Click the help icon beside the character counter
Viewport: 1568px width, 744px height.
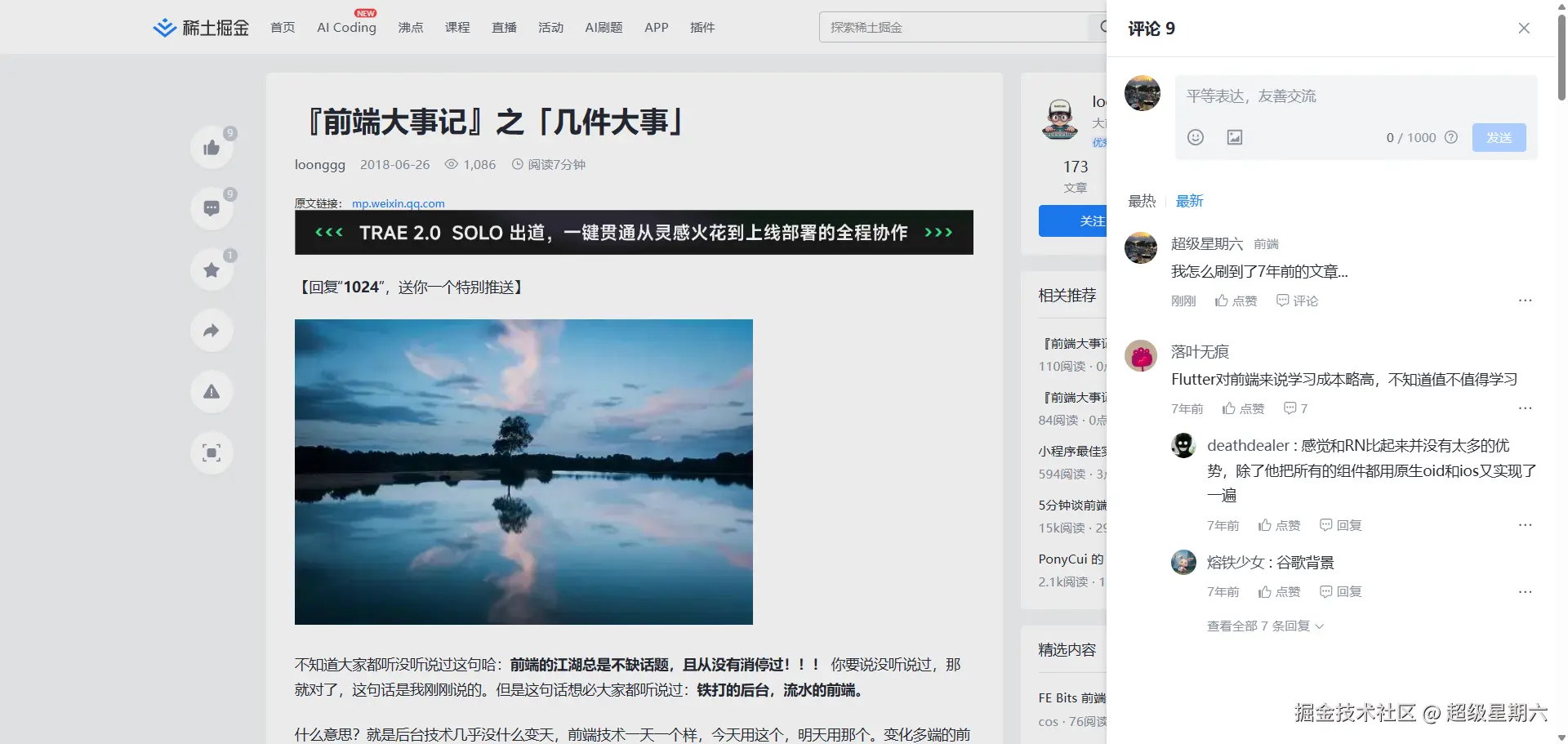1452,137
